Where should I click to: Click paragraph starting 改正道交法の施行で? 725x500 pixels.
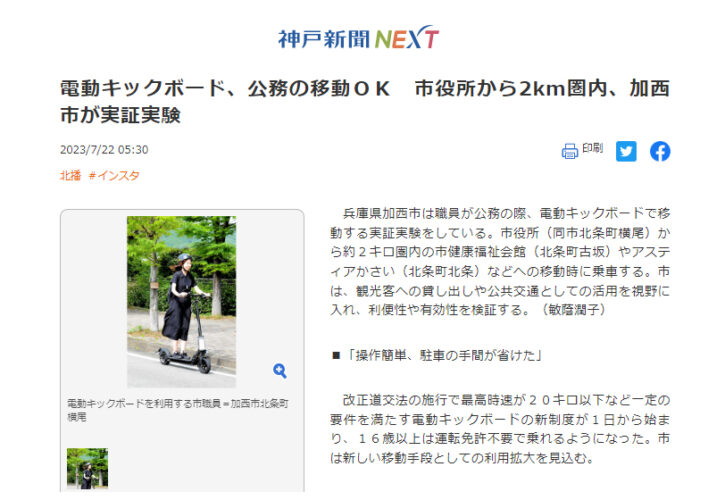click(500, 429)
